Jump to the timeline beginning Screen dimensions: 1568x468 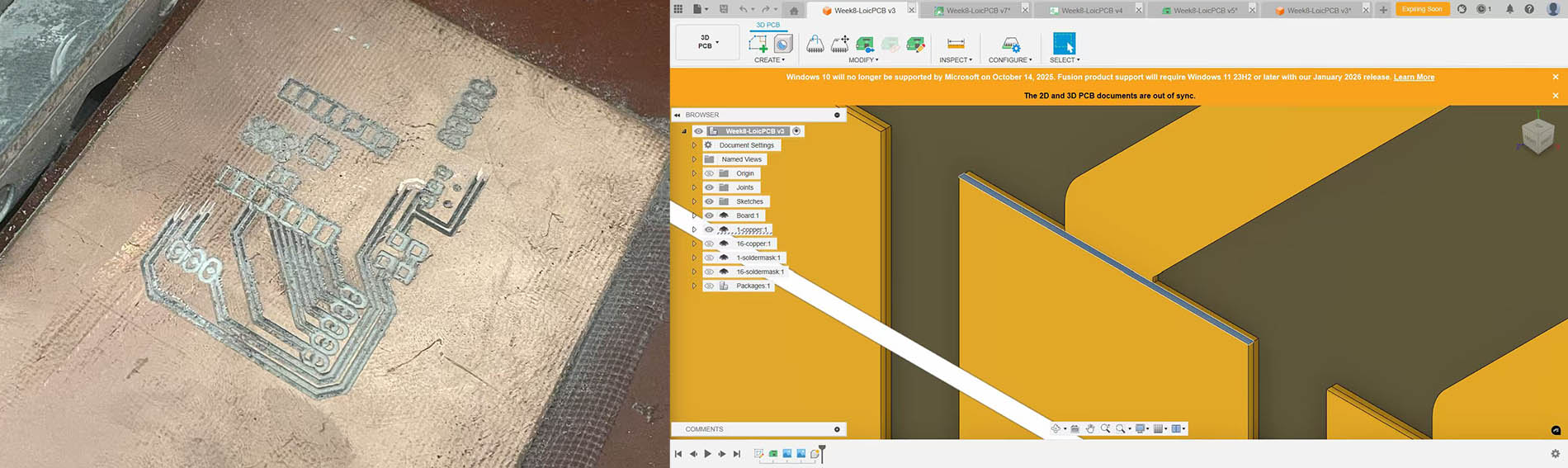(x=678, y=454)
